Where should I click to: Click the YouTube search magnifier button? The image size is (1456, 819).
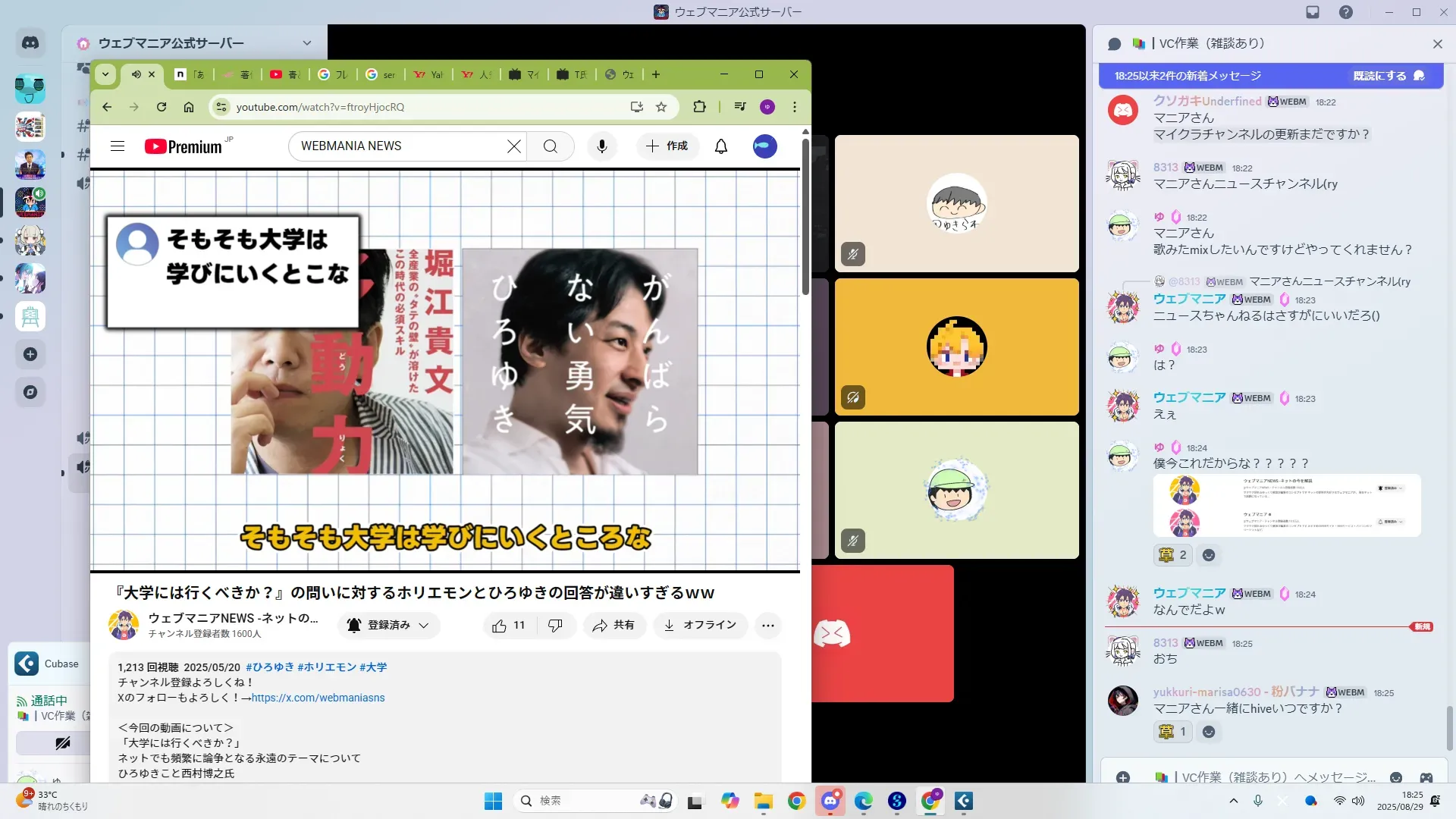tap(551, 146)
